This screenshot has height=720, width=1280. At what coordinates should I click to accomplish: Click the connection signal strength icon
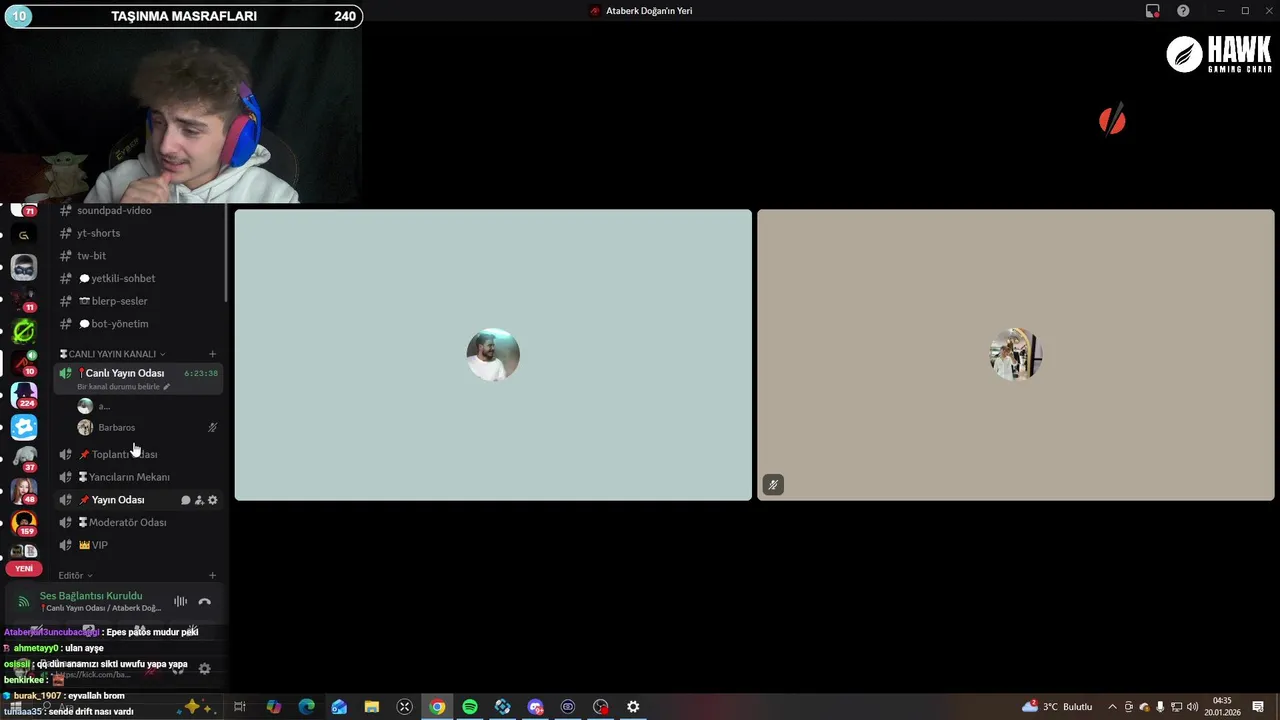pos(24,602)
